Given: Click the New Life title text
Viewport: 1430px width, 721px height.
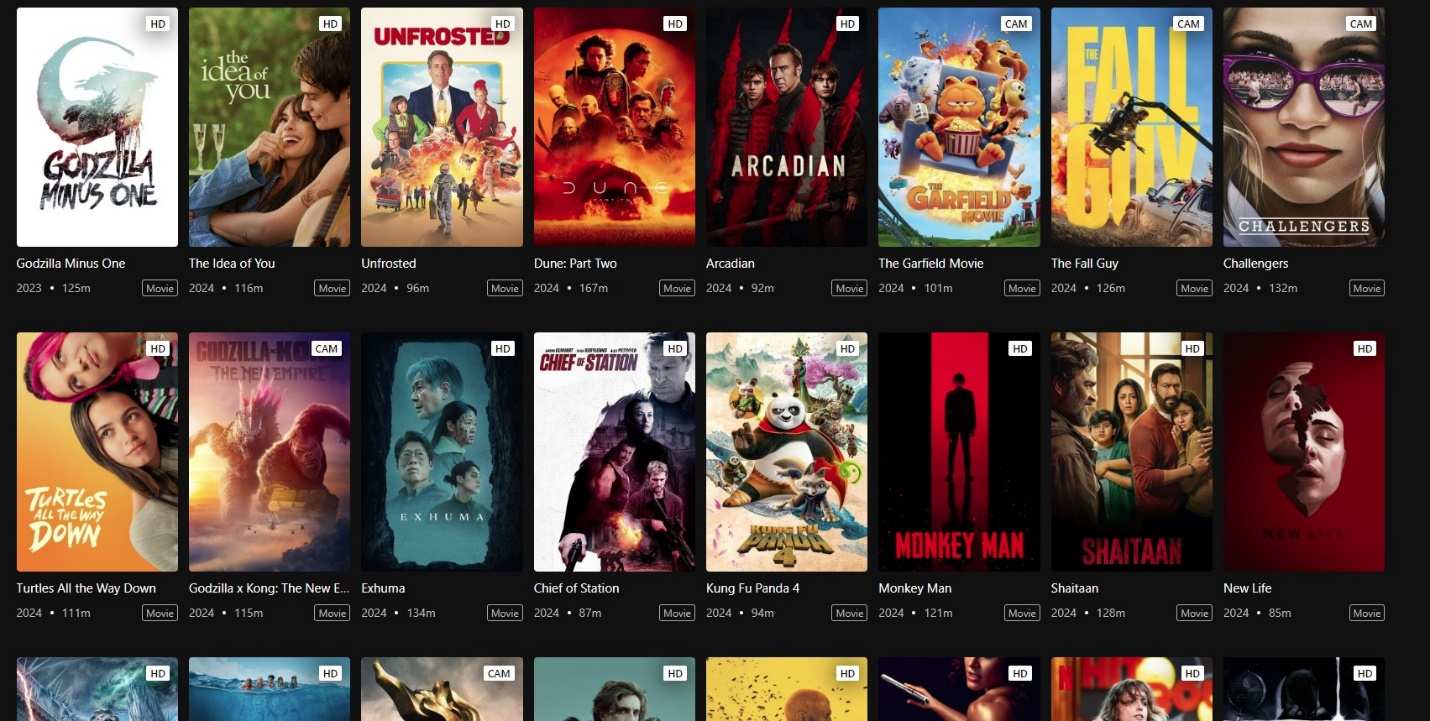Looking at the screenshot, I should 1247,588.
